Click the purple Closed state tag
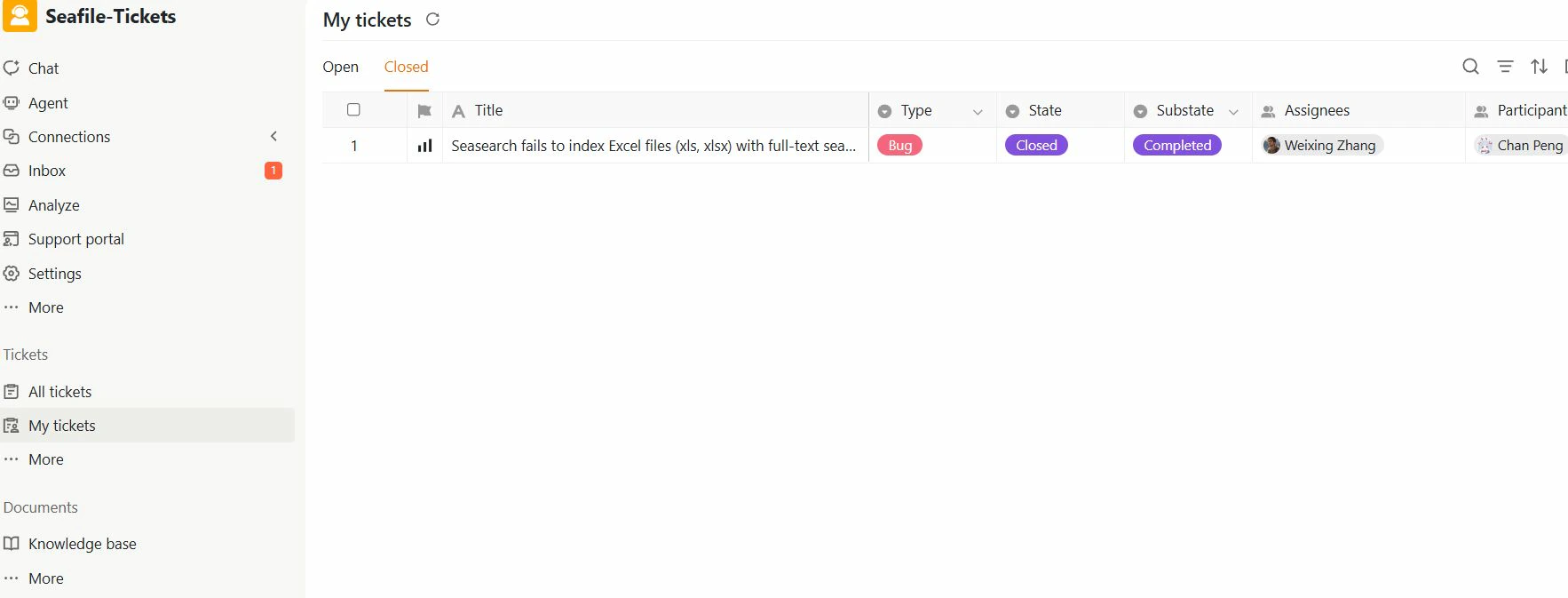Image resolution: width=1568 pixels, height=598 pixels. coord(1036,146)
